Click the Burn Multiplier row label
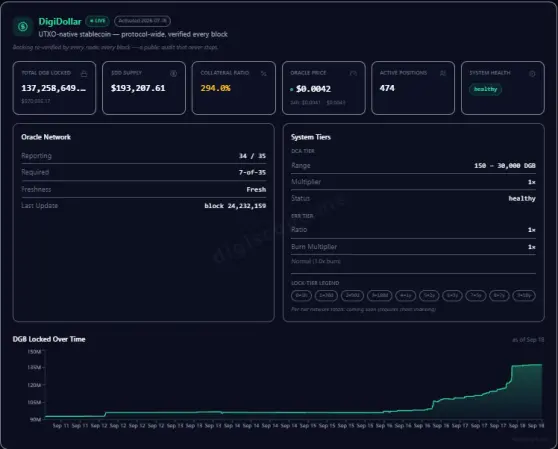558x449 pixels. coord(314,247)
